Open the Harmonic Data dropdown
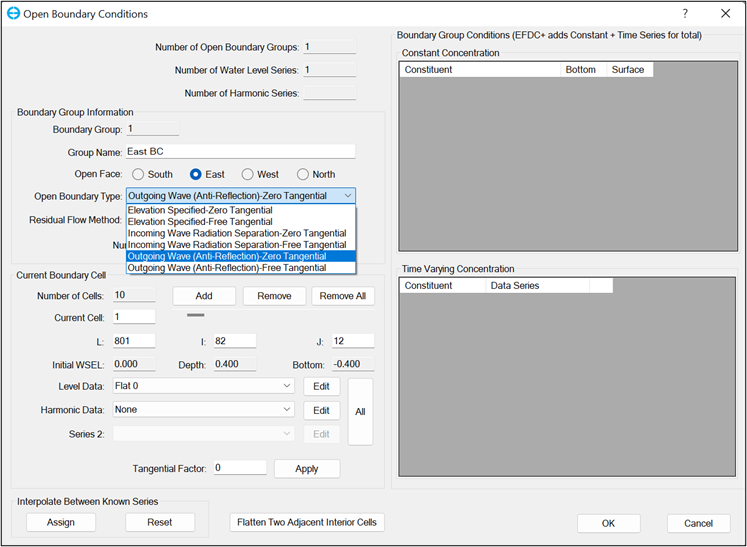This screenshot has height=547, width=747. (x=287, y=410)
